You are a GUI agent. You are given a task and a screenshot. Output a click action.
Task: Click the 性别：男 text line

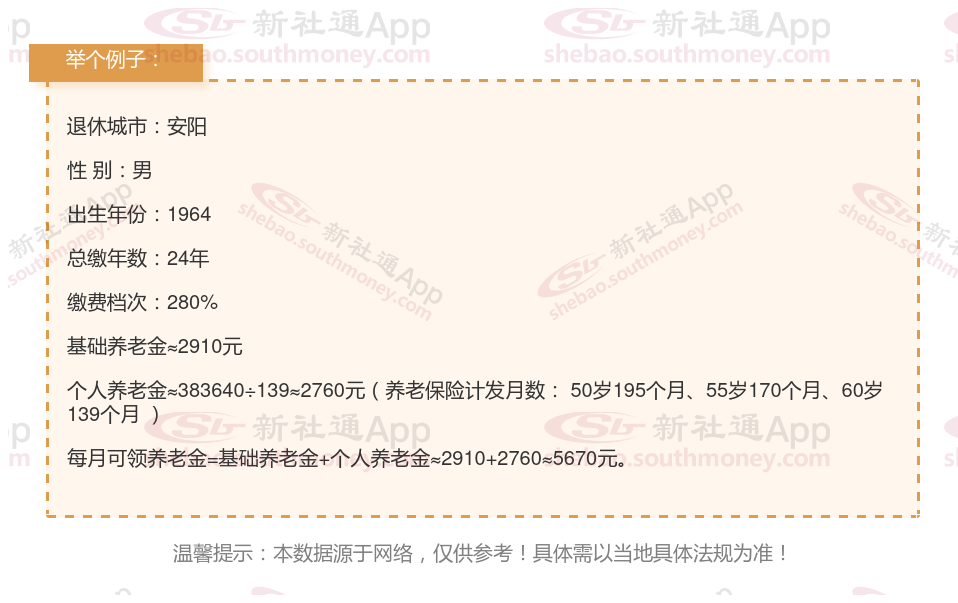109,170
